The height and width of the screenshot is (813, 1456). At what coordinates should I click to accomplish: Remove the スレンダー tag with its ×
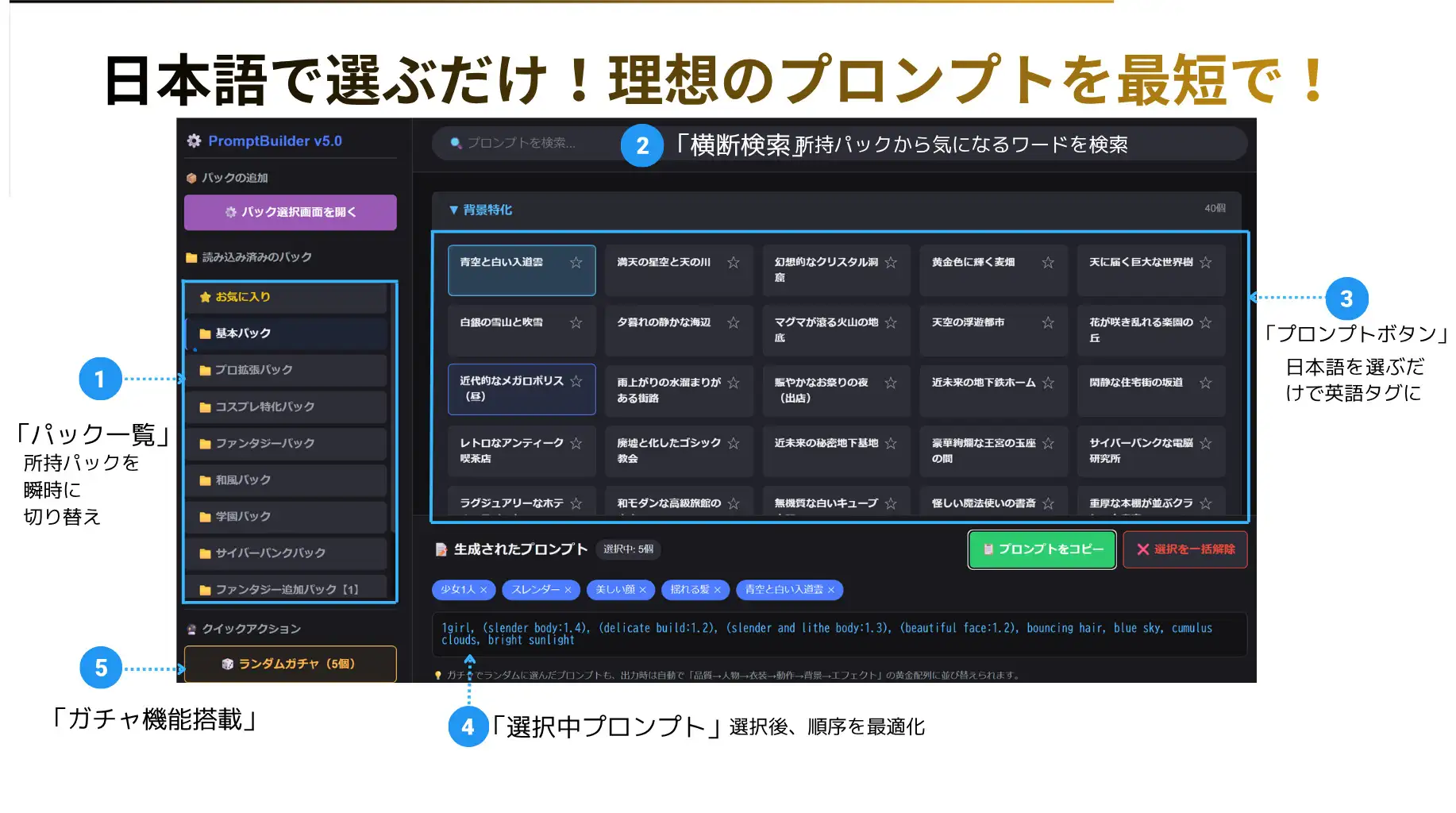tap(568, 590)
